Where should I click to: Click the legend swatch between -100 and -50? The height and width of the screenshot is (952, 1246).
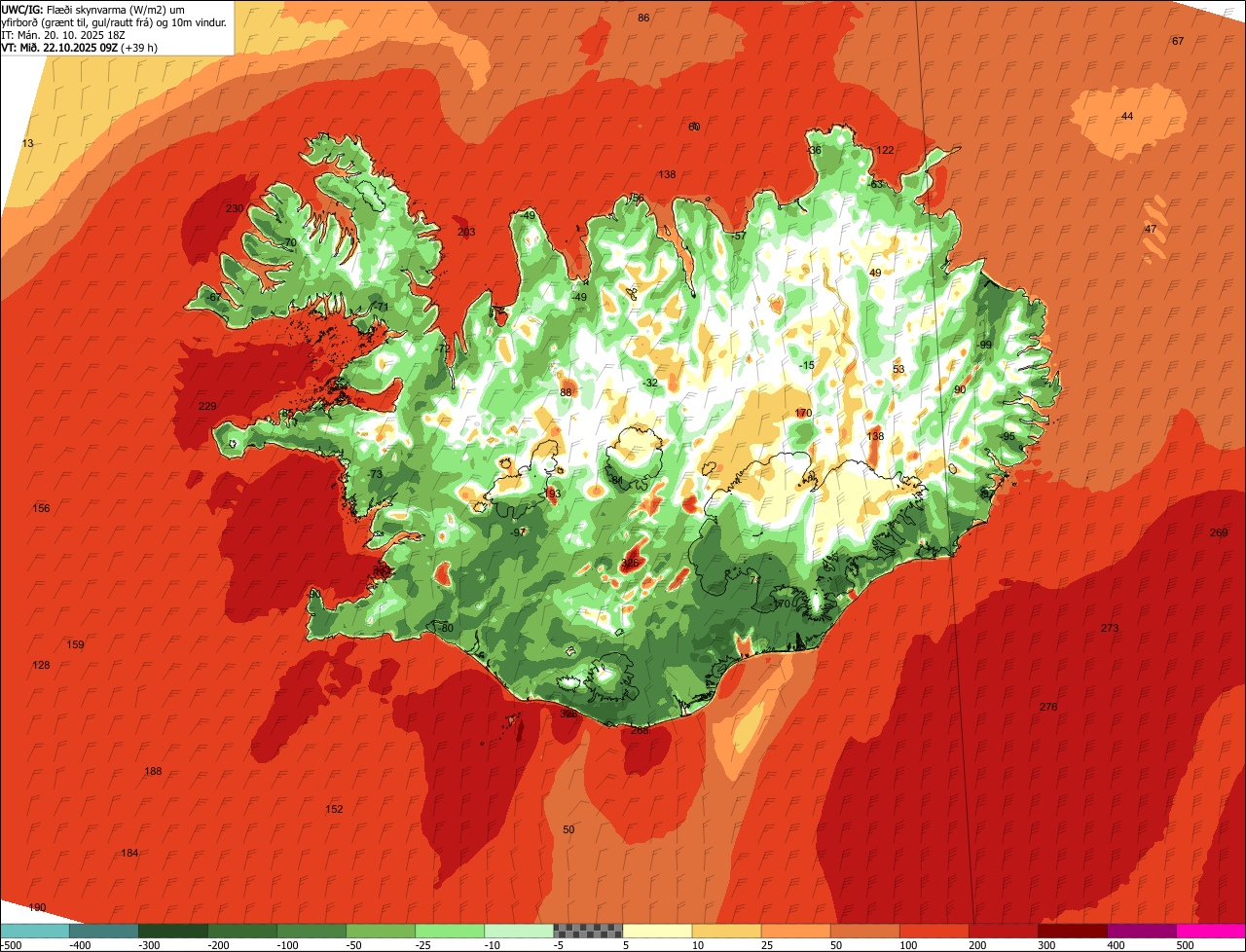[x=311, y=931]
